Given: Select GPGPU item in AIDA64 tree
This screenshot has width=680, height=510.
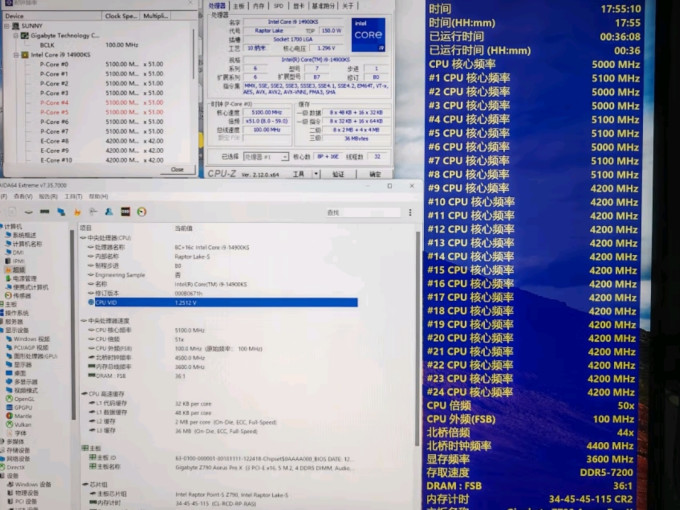Looking at the screenshot, I should [x=20, y=408].
